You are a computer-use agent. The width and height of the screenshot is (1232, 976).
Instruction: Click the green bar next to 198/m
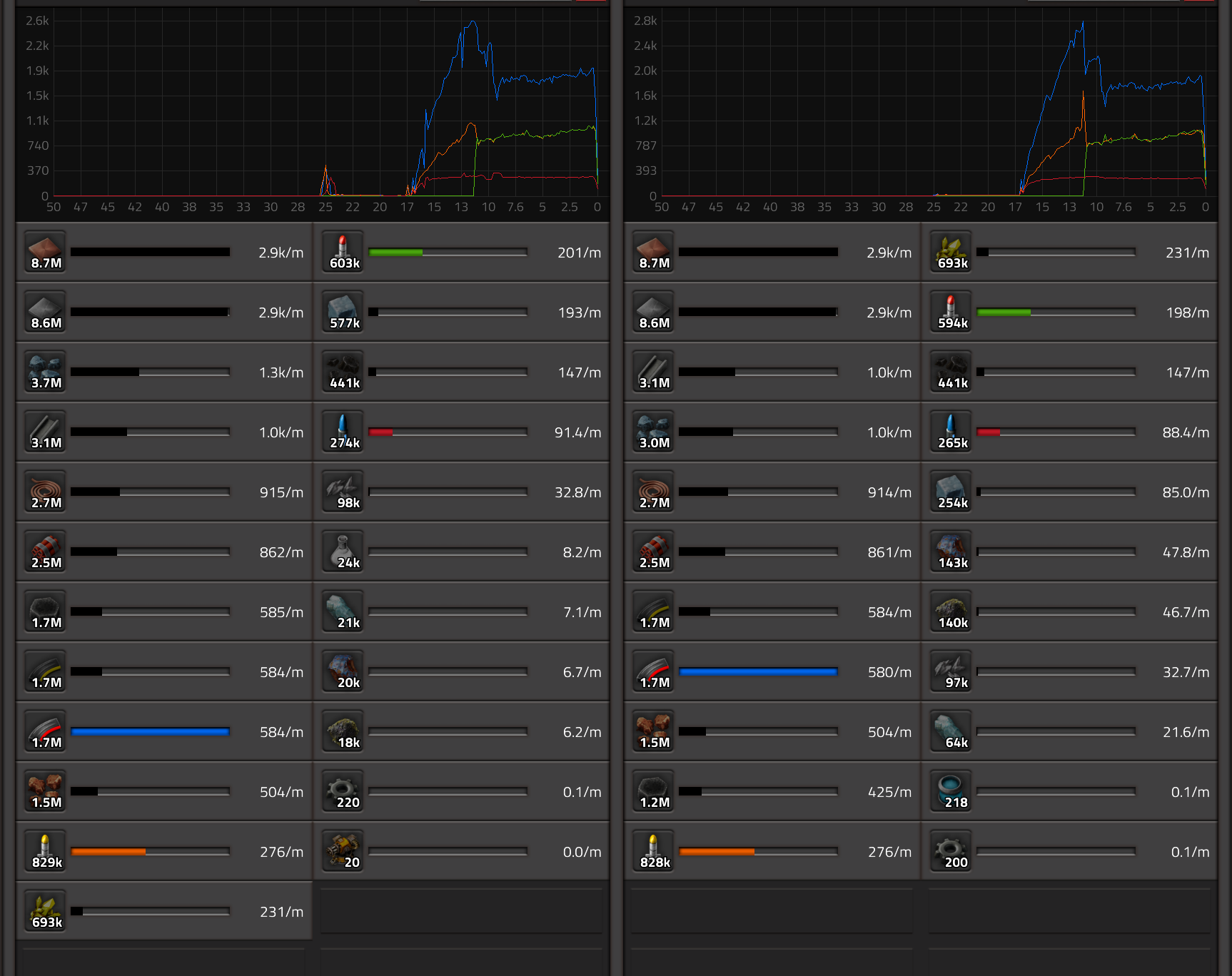tap(1004, 312)
